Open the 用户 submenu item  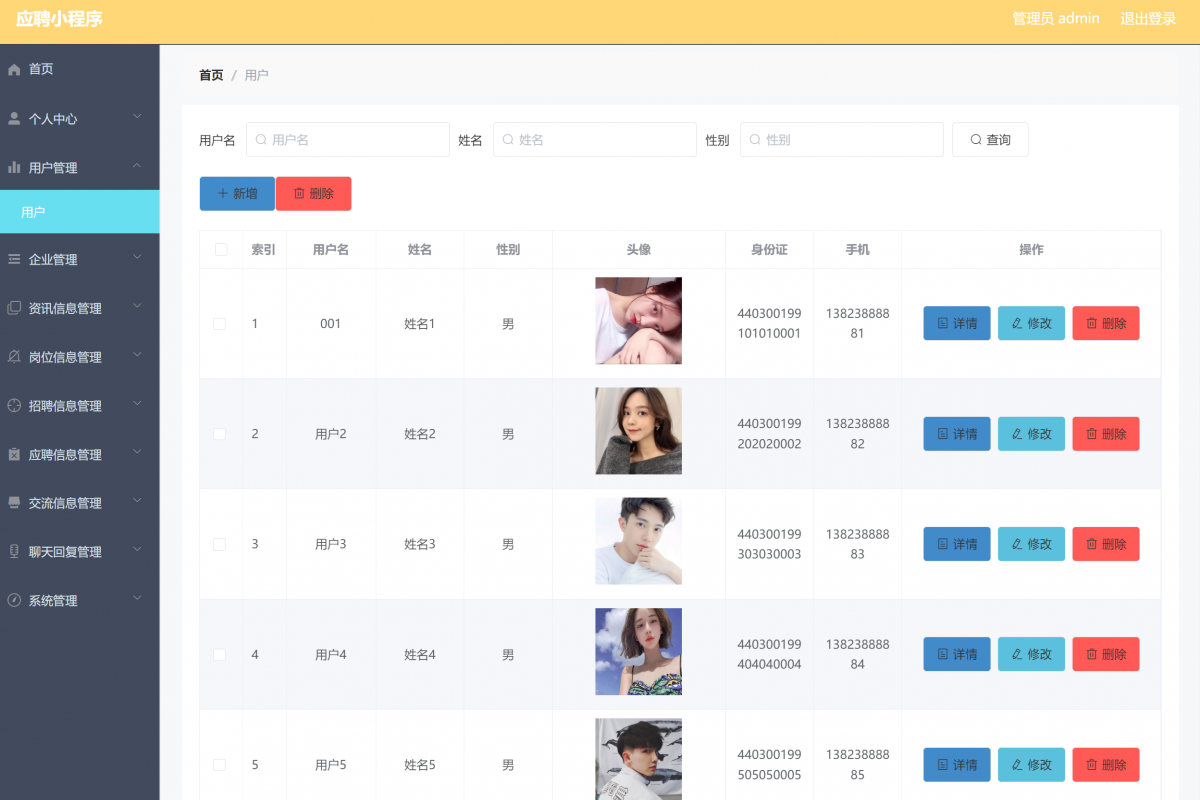pos(80,212)
